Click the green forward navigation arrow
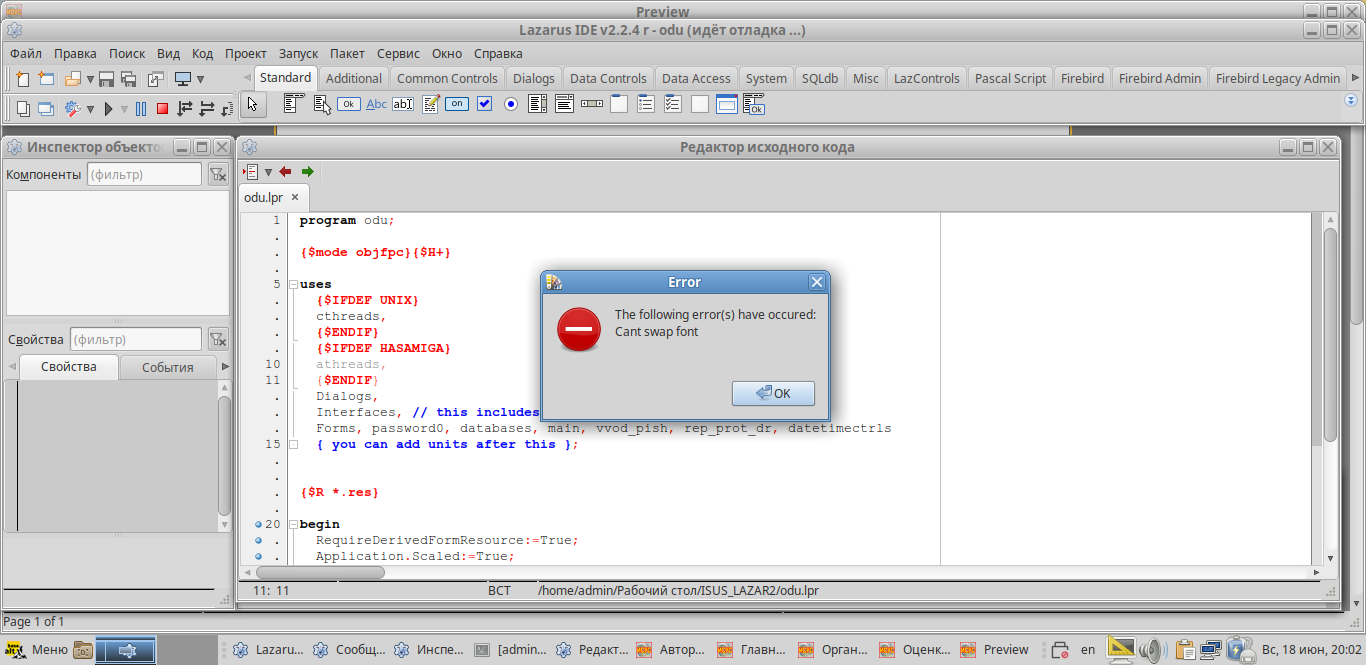 point(307,171)
